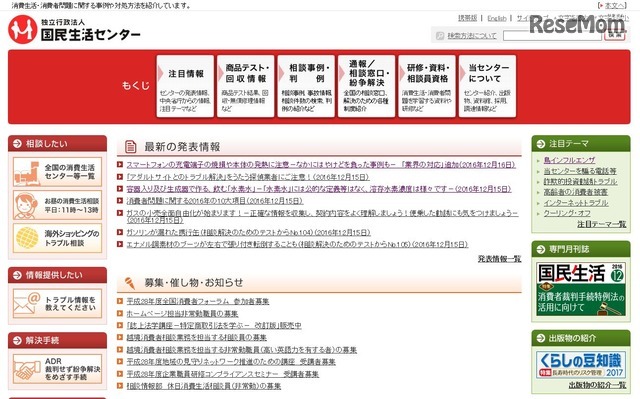Screen dimensions: 640x399
Task: Open the 当センターについて menu tile
Action: click(487, 86)
